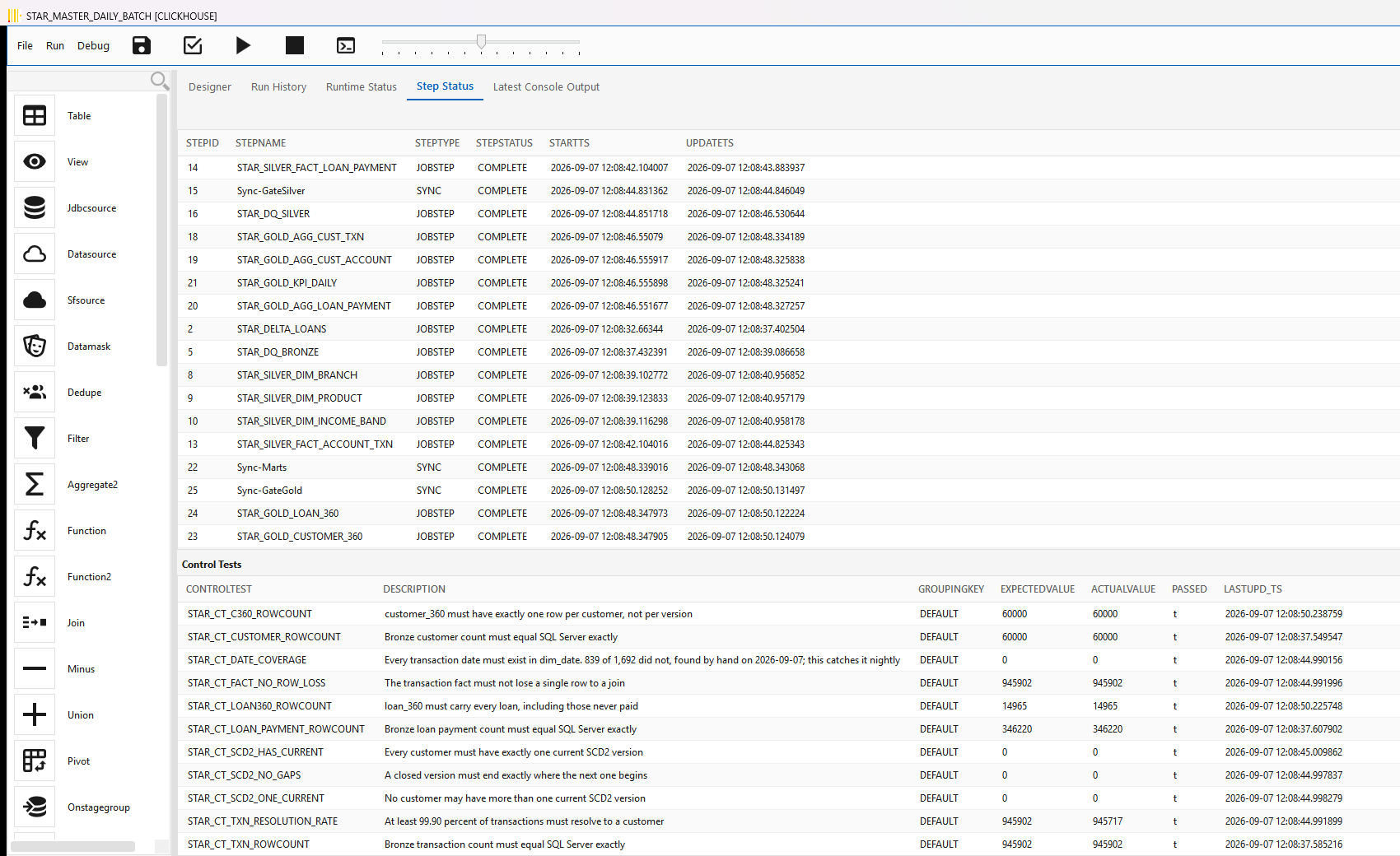Click the CONTROLTEST column header

219,589
